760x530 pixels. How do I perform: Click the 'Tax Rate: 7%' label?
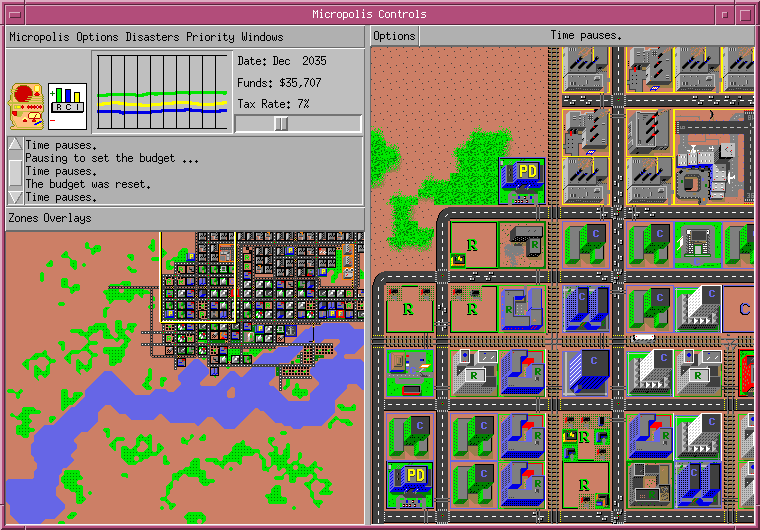tap(273, 104)
